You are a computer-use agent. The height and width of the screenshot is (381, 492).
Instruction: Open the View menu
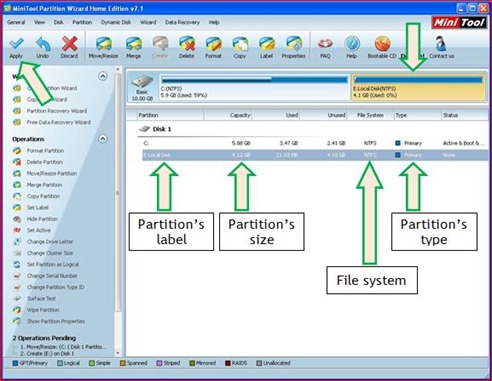pos(39,22)
